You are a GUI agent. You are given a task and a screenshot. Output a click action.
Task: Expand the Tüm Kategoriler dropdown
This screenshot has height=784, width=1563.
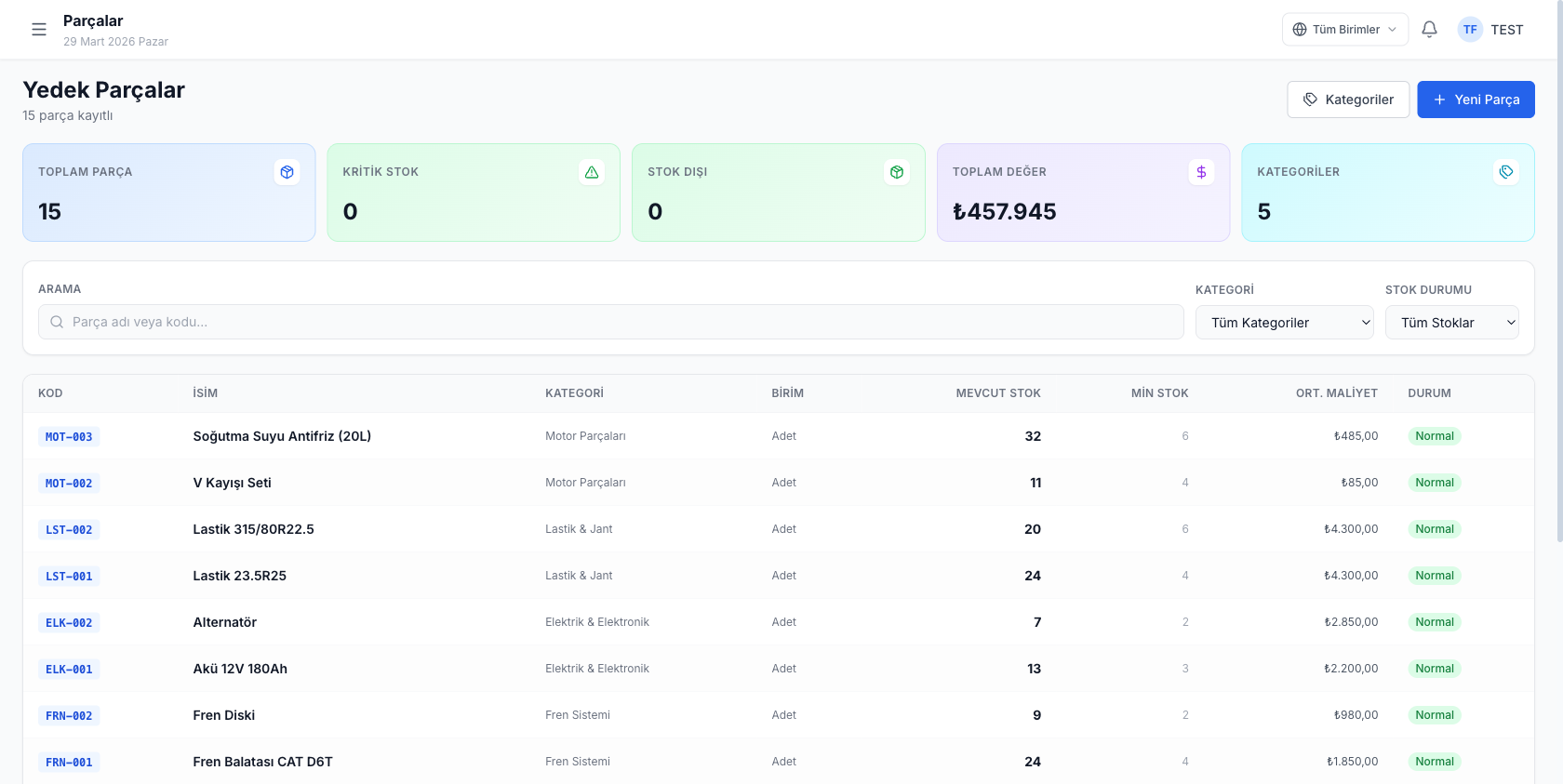[x=1284, y=323]
